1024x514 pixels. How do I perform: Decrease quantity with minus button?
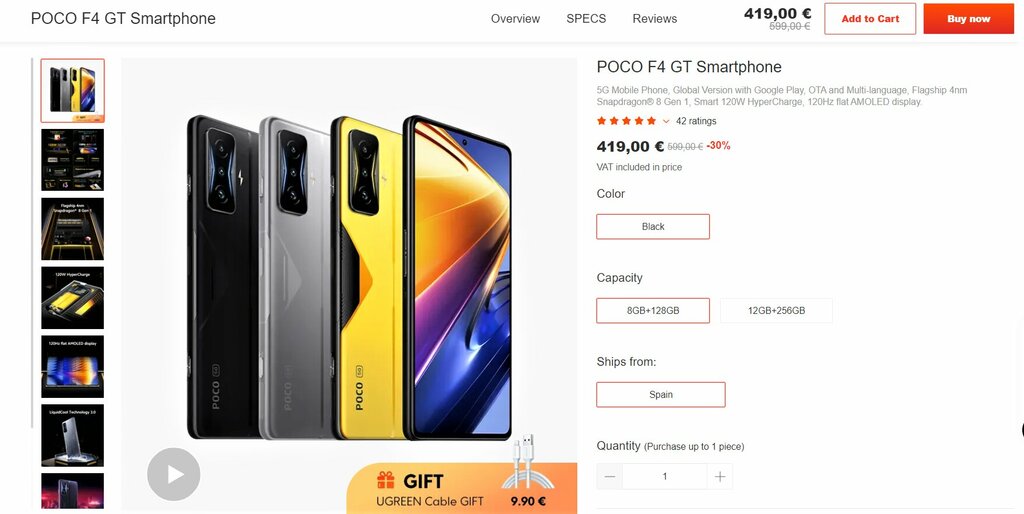pos(609,477)
